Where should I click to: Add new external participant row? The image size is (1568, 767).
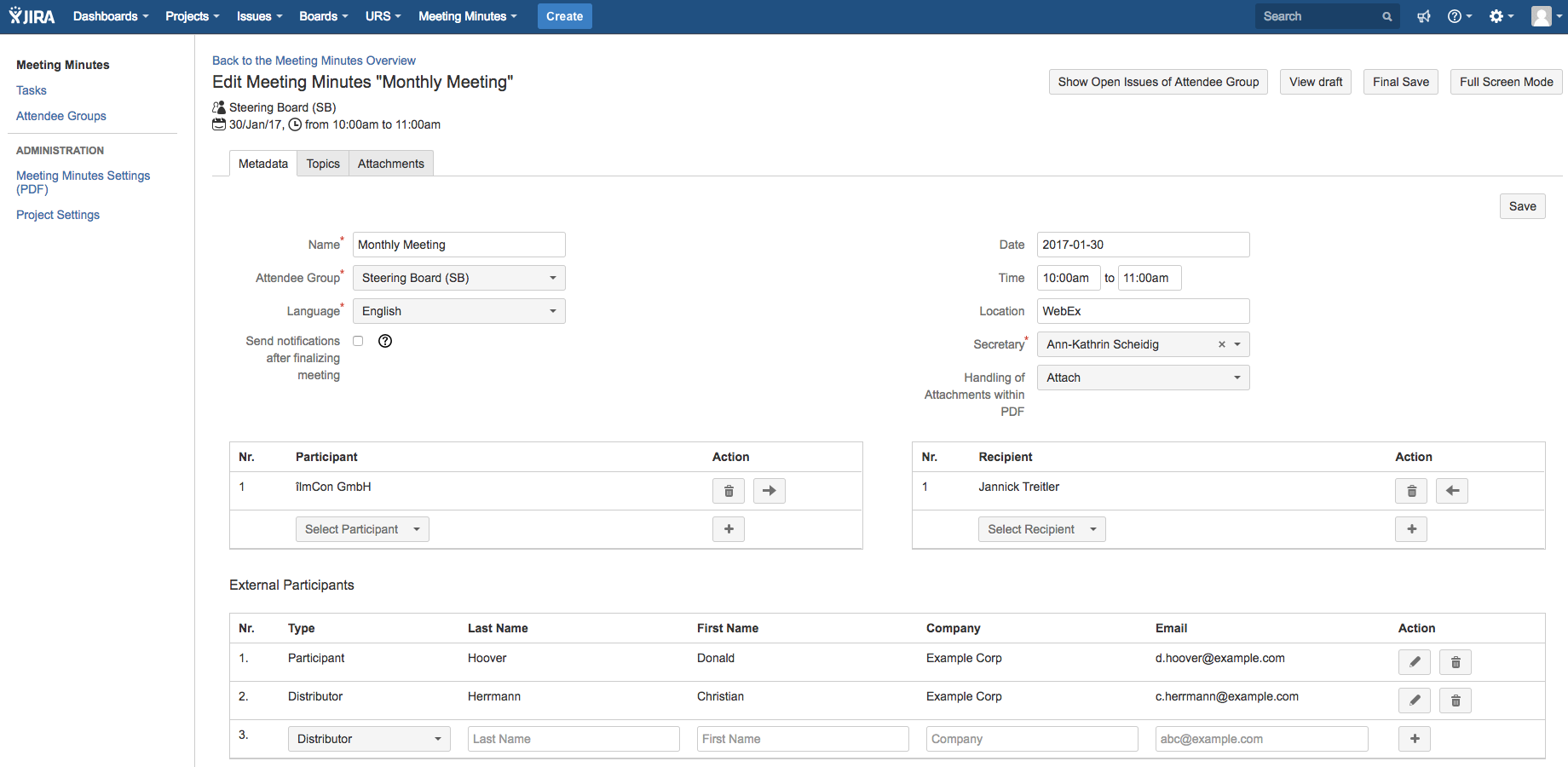(x=1415, y=739)
